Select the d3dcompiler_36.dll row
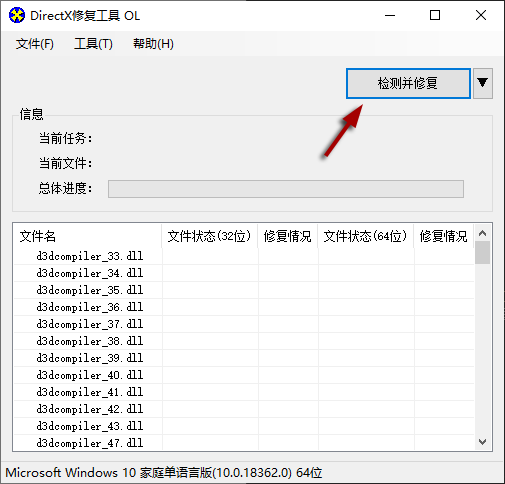The image size is (505, 484). click(x=244, y=307)
